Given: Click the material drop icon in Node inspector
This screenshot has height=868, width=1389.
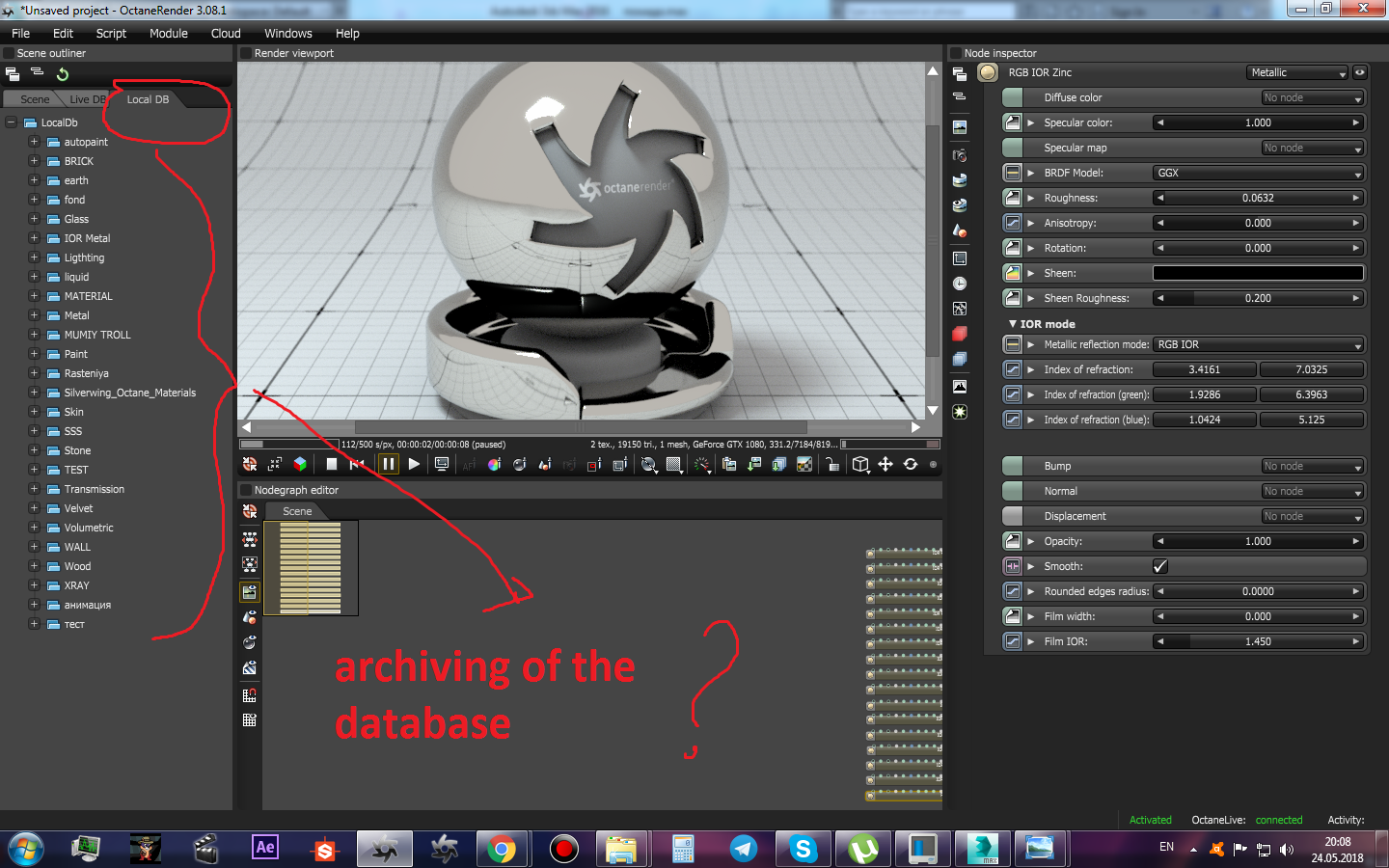Looking at the screenshot, I should click(x=960, y=231).
